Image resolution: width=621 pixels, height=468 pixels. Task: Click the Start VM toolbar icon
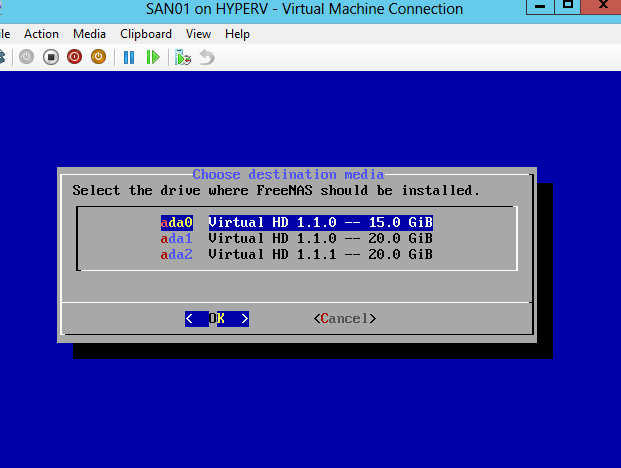pyautogui.click(x=27, y=57)
